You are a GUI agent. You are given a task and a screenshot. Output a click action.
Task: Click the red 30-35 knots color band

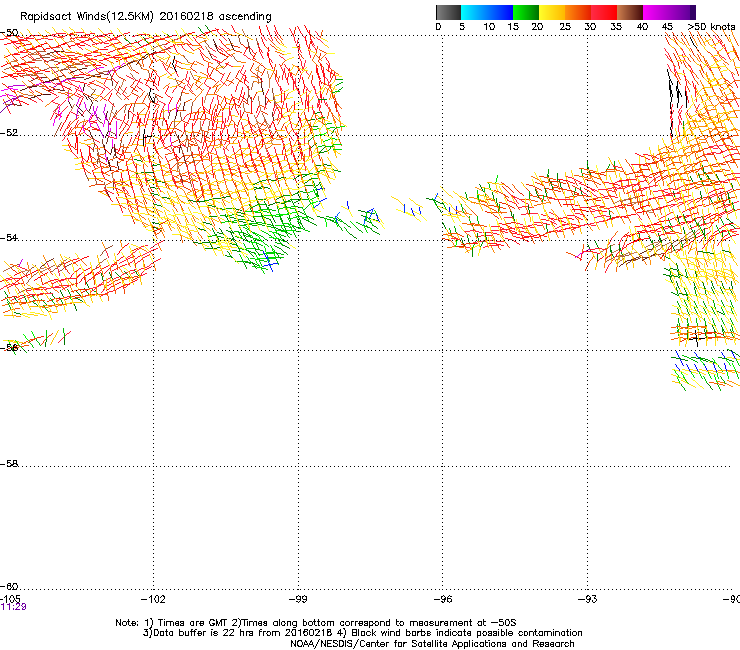(604, 12)
